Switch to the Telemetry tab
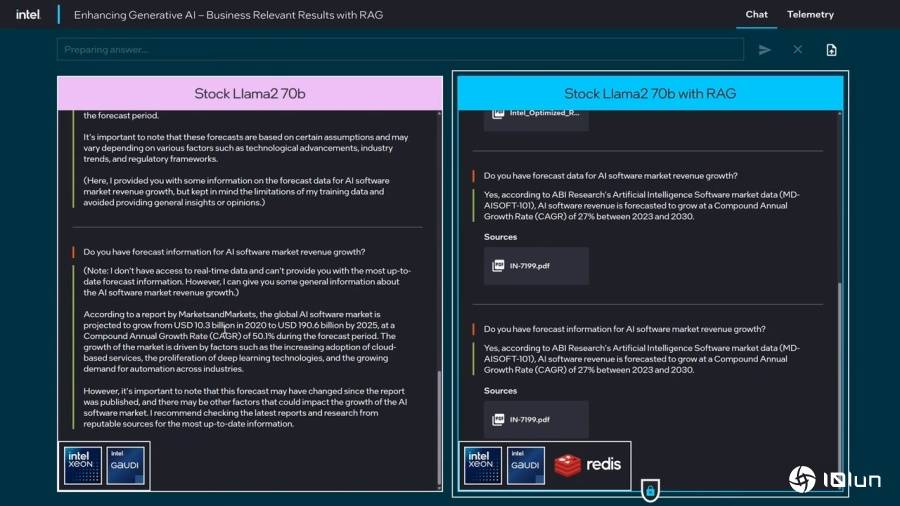Screen dimensions: 900x506 810,14
